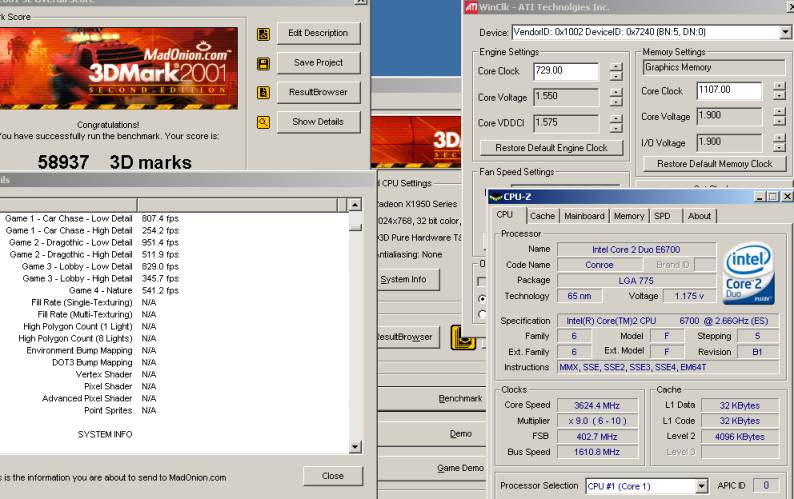794x499 pixels.
Task: Open the Processor Selection dropdown
Action: pyautogui.click(x=701, y=486)
